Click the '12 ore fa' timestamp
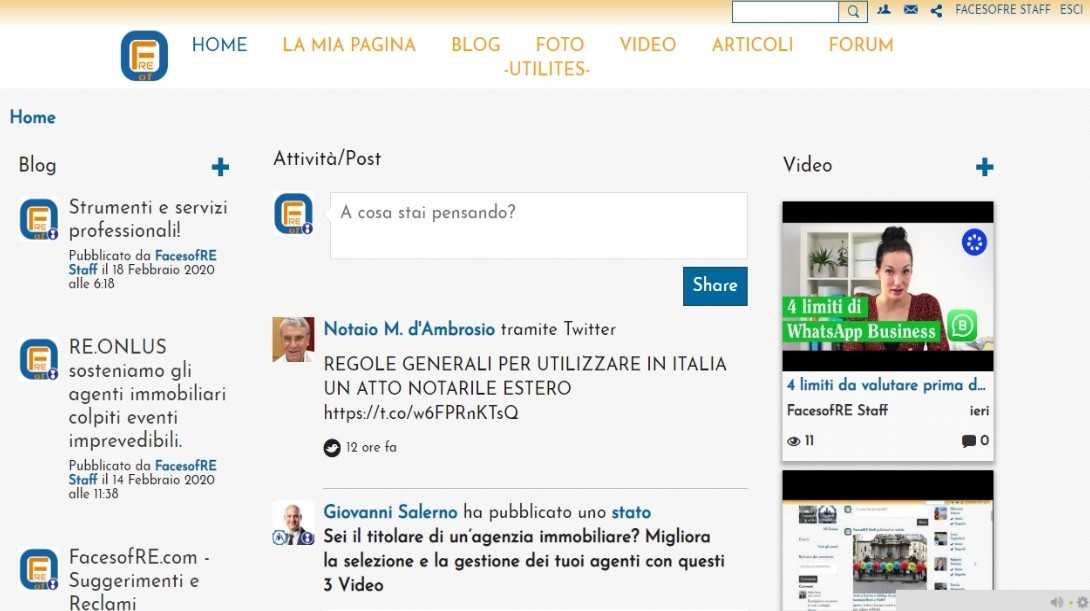 point(371,448)
